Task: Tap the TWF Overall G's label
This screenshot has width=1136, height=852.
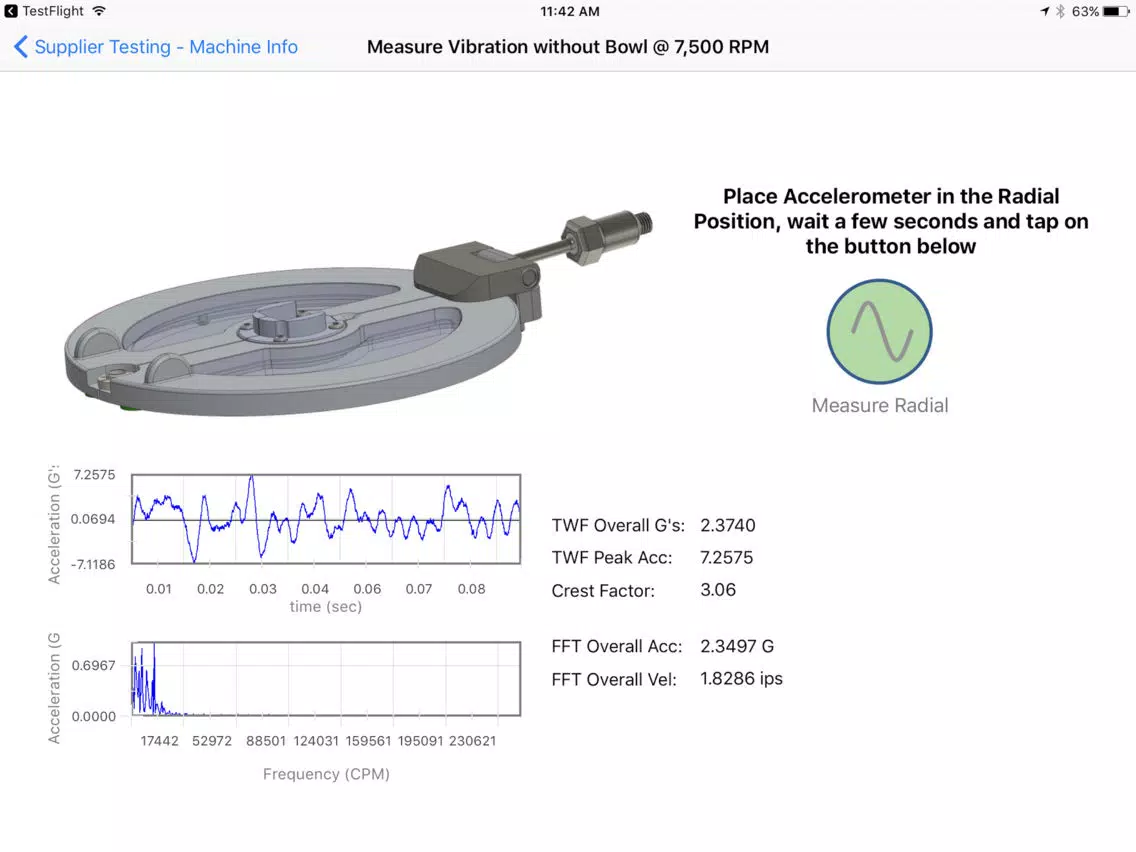Action: point(617,525)
